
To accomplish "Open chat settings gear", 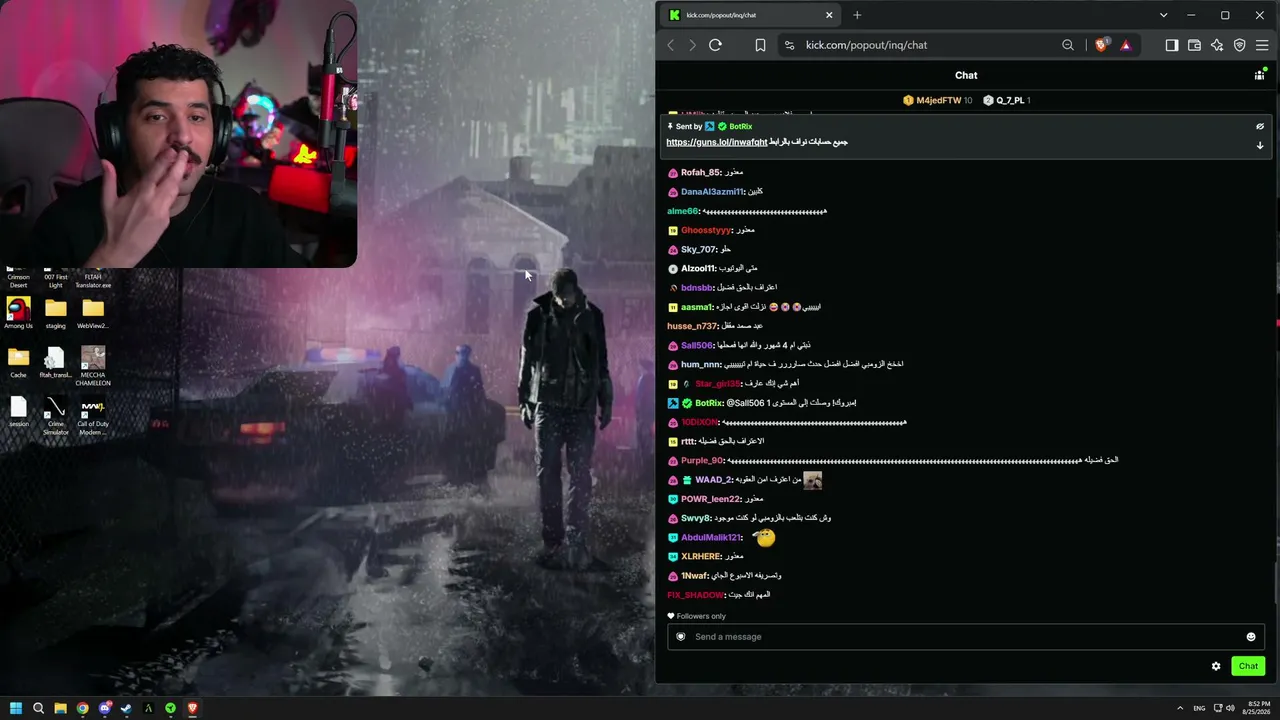I will point(1216,666).
